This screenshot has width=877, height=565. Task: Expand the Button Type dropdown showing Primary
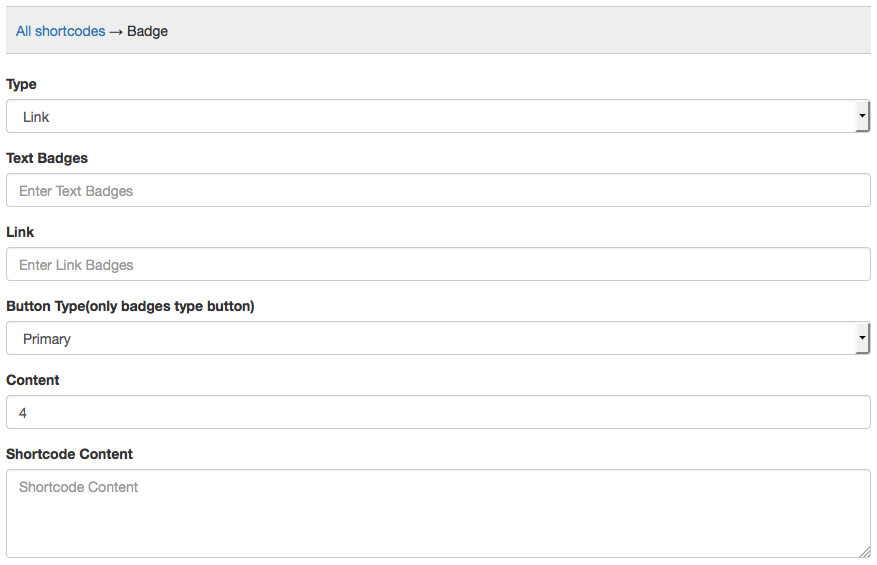tap(430, 339)
